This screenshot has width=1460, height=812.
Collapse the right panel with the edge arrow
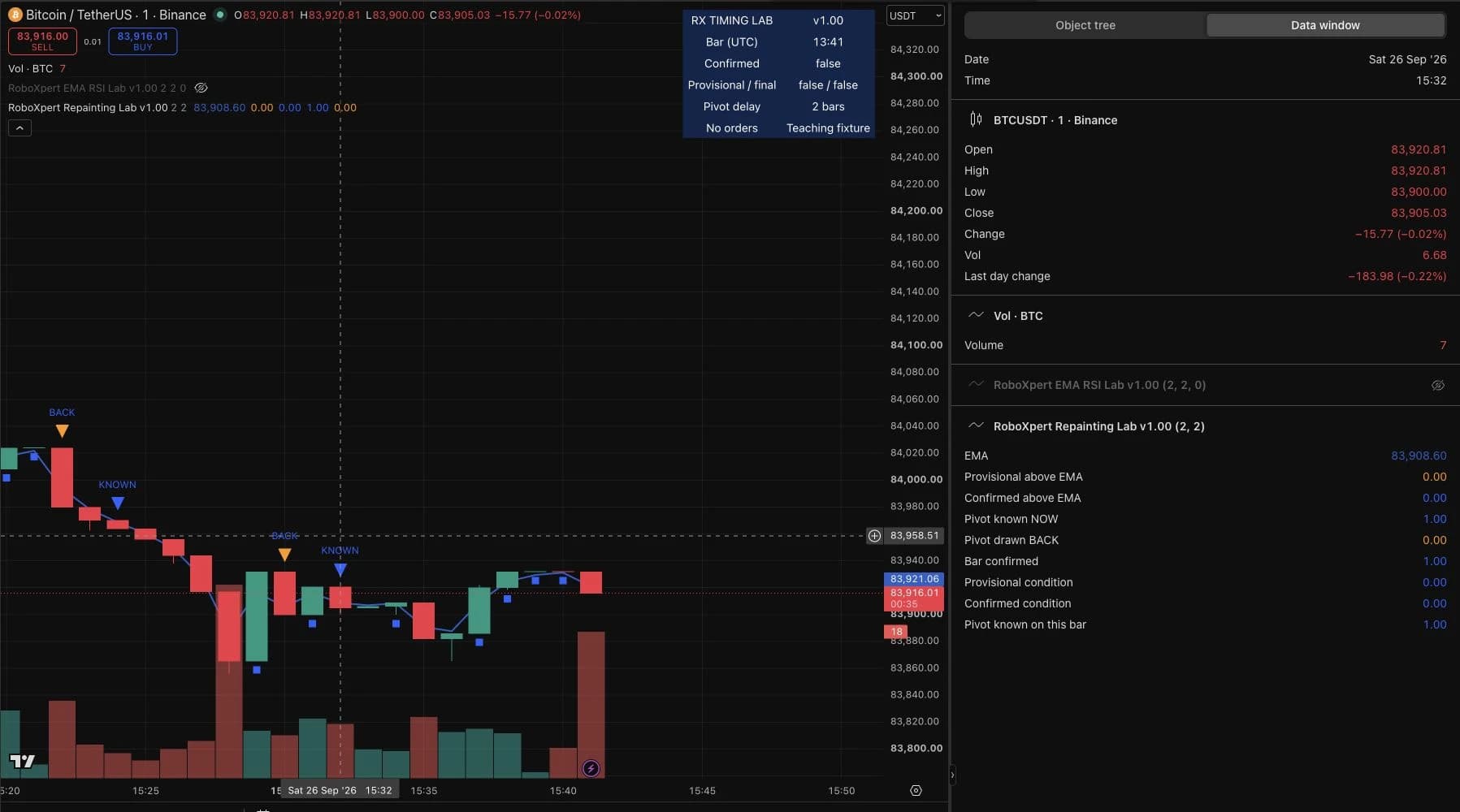[x=952, y=775]
